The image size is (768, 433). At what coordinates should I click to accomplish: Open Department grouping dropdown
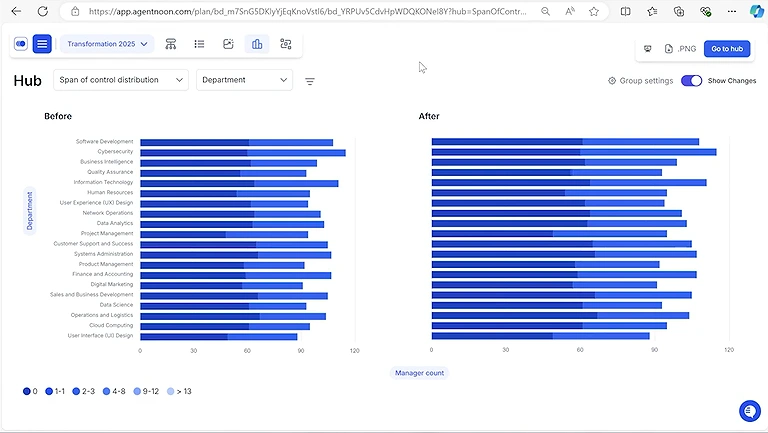coord(244,80)
